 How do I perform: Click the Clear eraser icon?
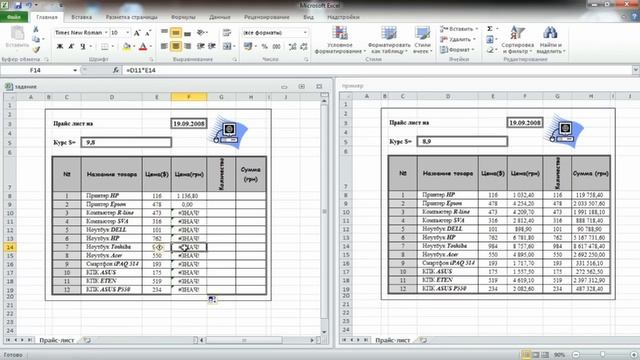click(x=490, y=50)
